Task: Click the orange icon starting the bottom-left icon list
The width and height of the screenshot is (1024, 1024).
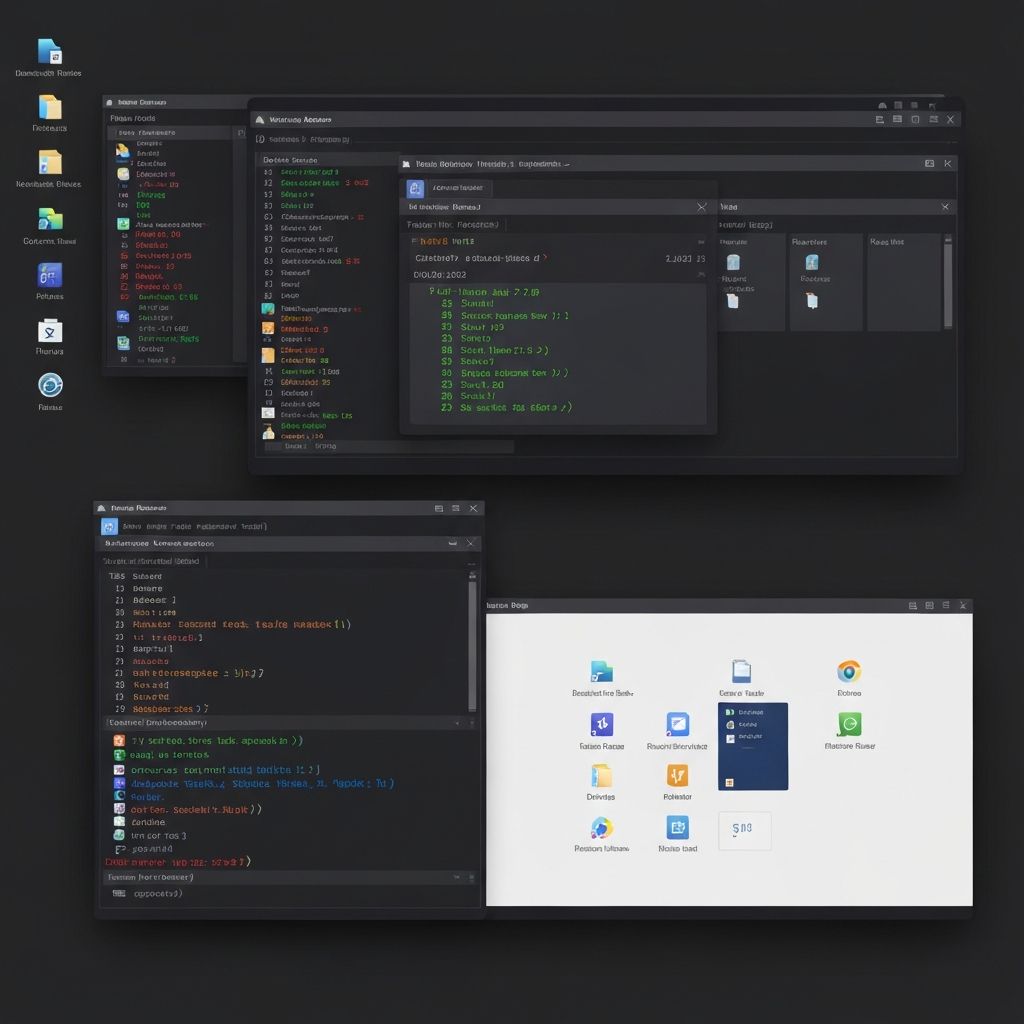Action: tap(119, 741)
